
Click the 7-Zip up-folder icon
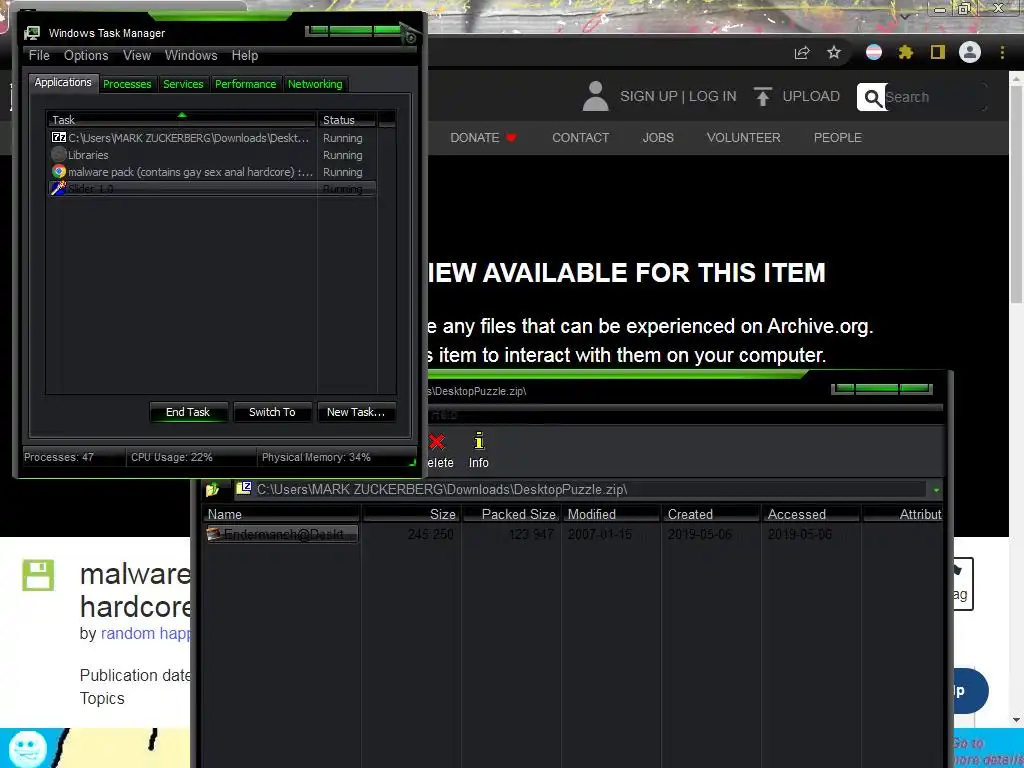coord(212,489)
